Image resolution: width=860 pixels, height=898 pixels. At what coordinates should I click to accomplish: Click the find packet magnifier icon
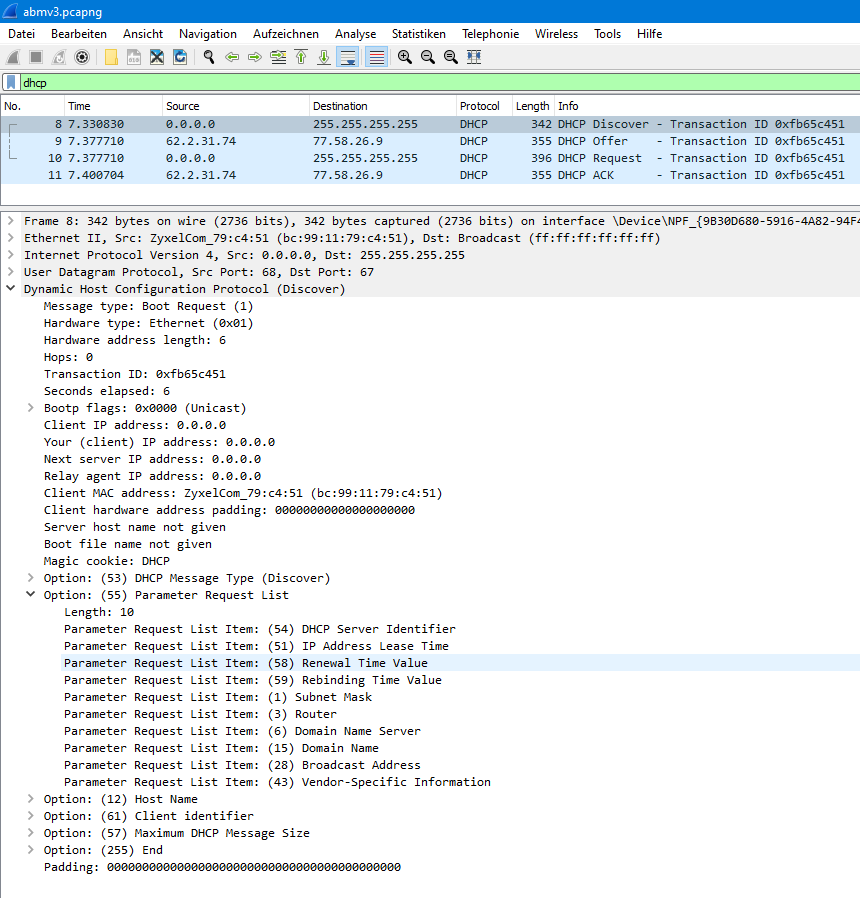(x=209, y=57)
